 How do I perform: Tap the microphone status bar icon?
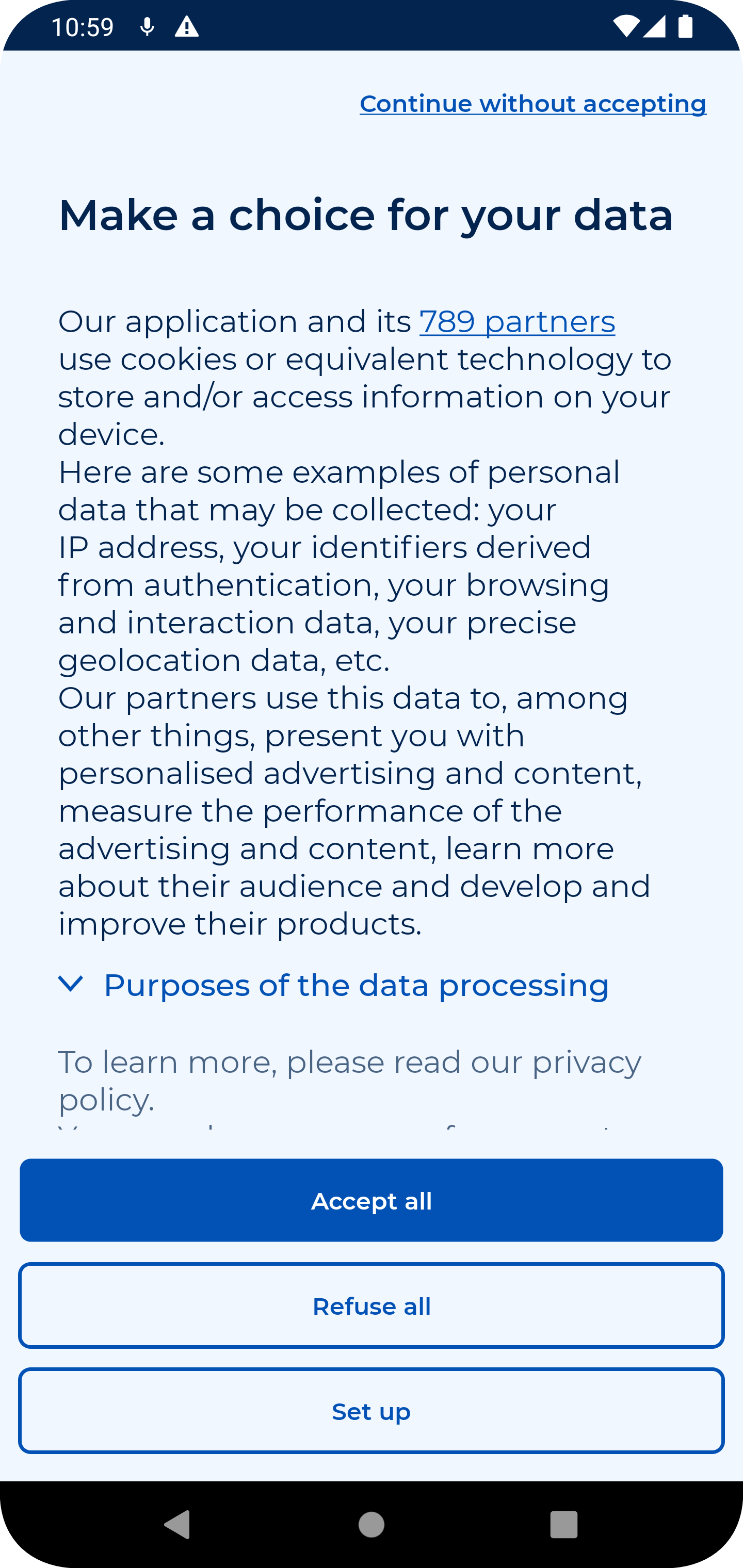147,27
